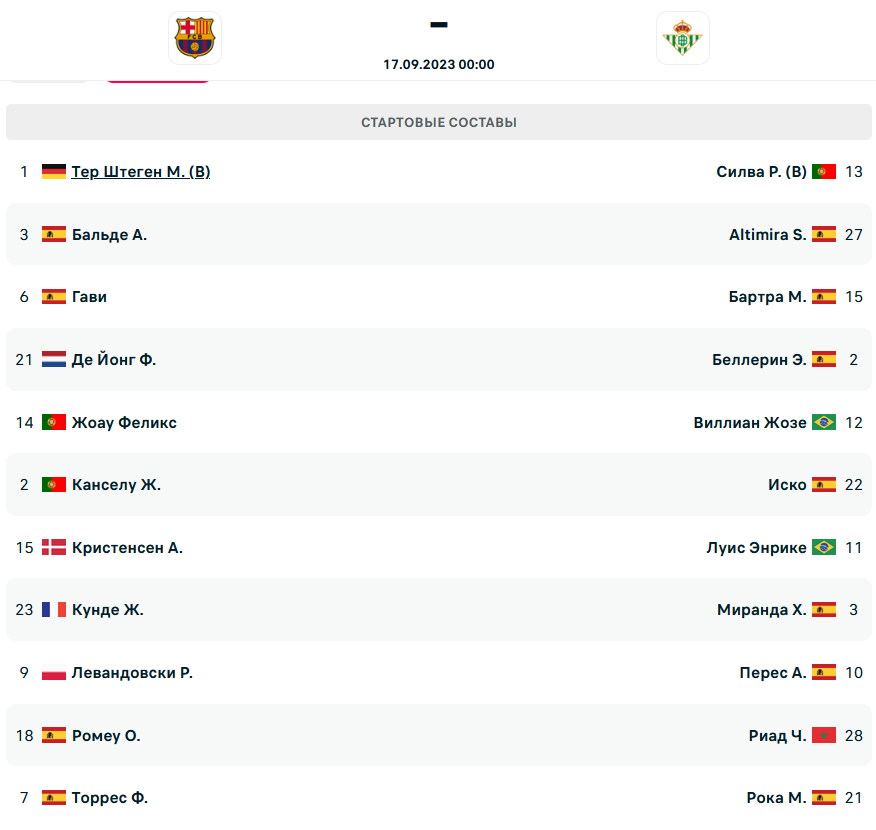
Task: Click the Netherlands flag next to Де Йонг
Action: (x=54, y=359)
